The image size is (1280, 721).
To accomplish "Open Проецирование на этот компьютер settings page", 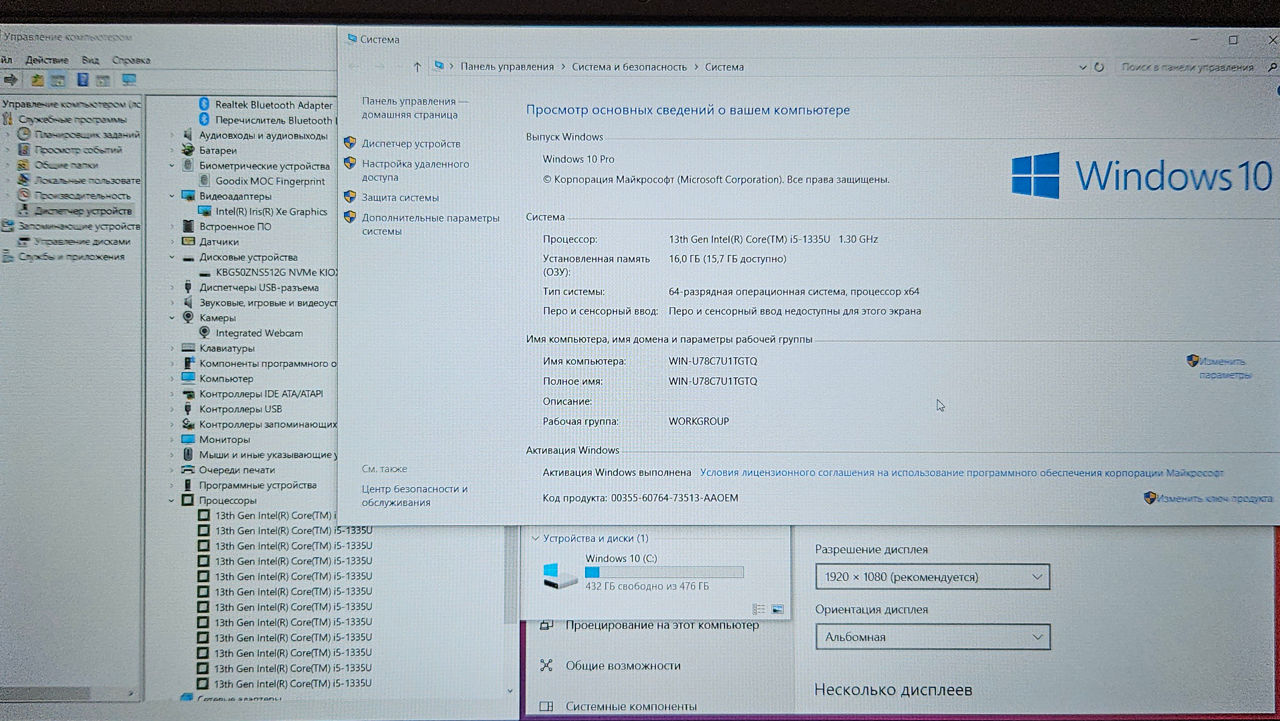I will click(662, 625).
